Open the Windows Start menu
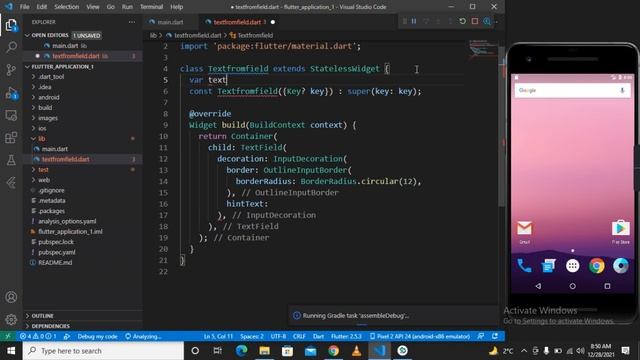Viewport: 640px width, 360px height. (x=11, y=351)
